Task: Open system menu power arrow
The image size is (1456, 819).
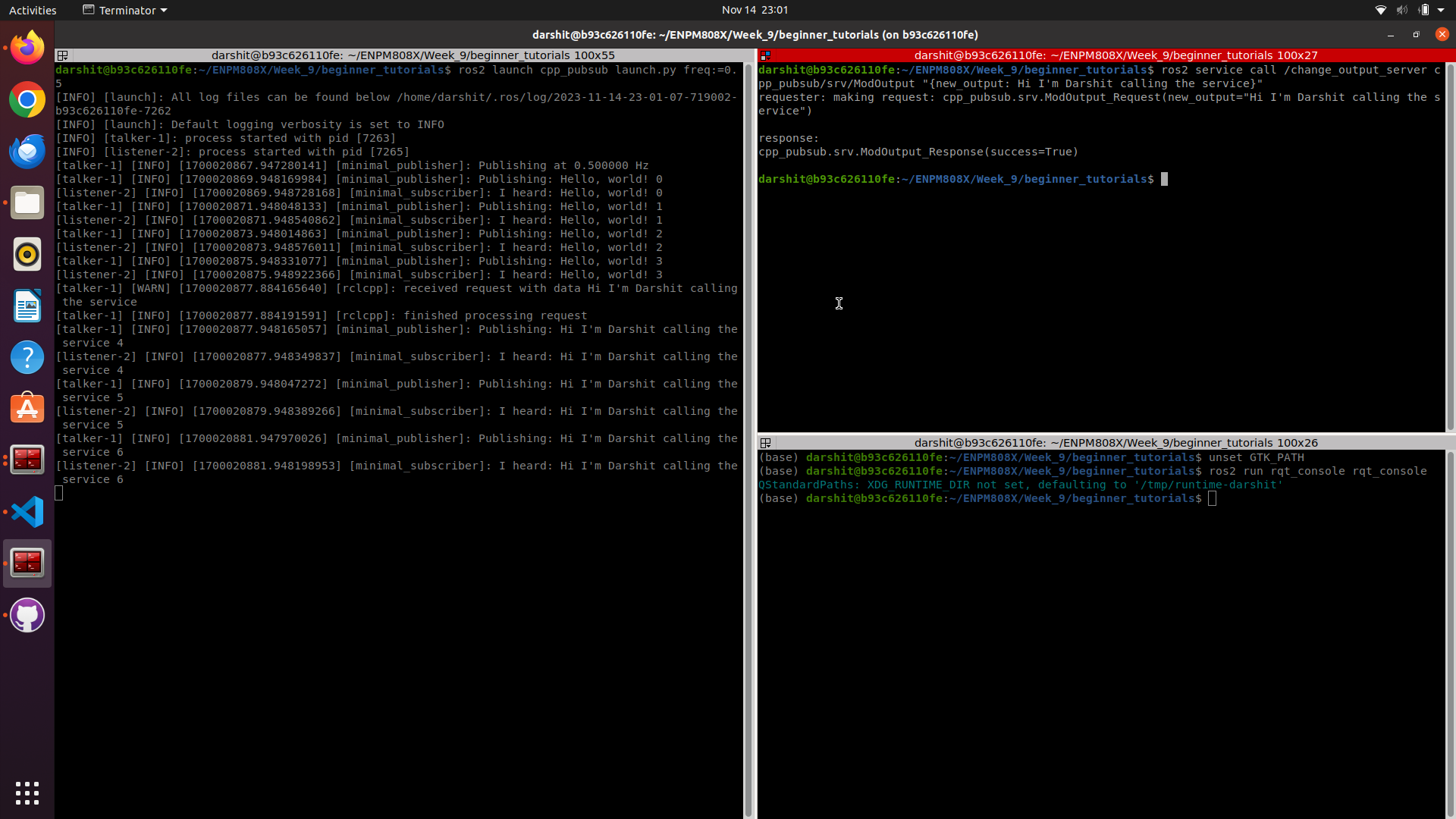Action: [1441, 10]
